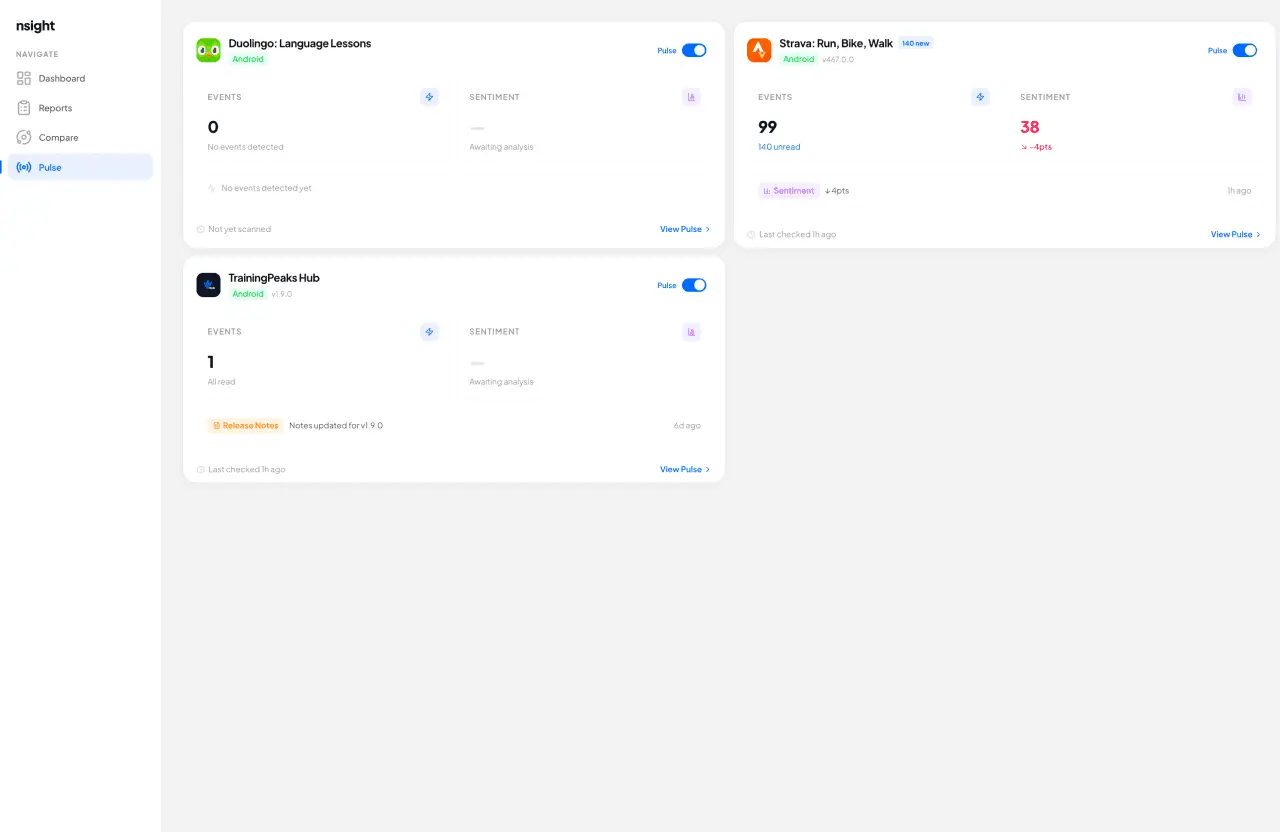This screenshot has width=1280, height=832.
Task: Click Duolingo card's events lightning icon
Action: (x=430, y=97)
